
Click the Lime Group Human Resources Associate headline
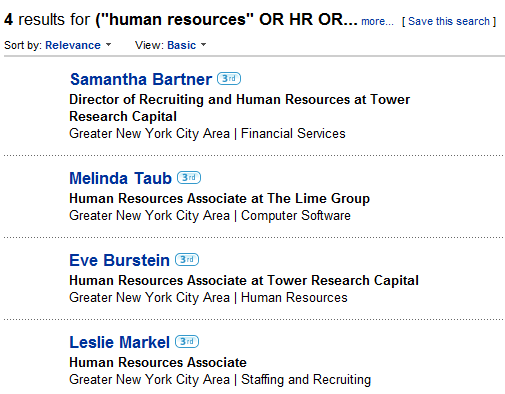click(219, 198)
